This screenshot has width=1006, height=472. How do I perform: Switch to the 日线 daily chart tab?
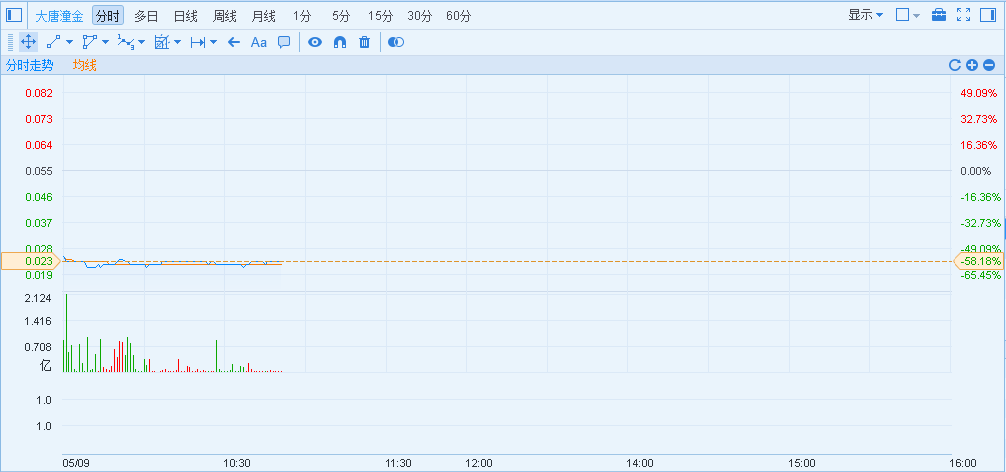point(185,16)
